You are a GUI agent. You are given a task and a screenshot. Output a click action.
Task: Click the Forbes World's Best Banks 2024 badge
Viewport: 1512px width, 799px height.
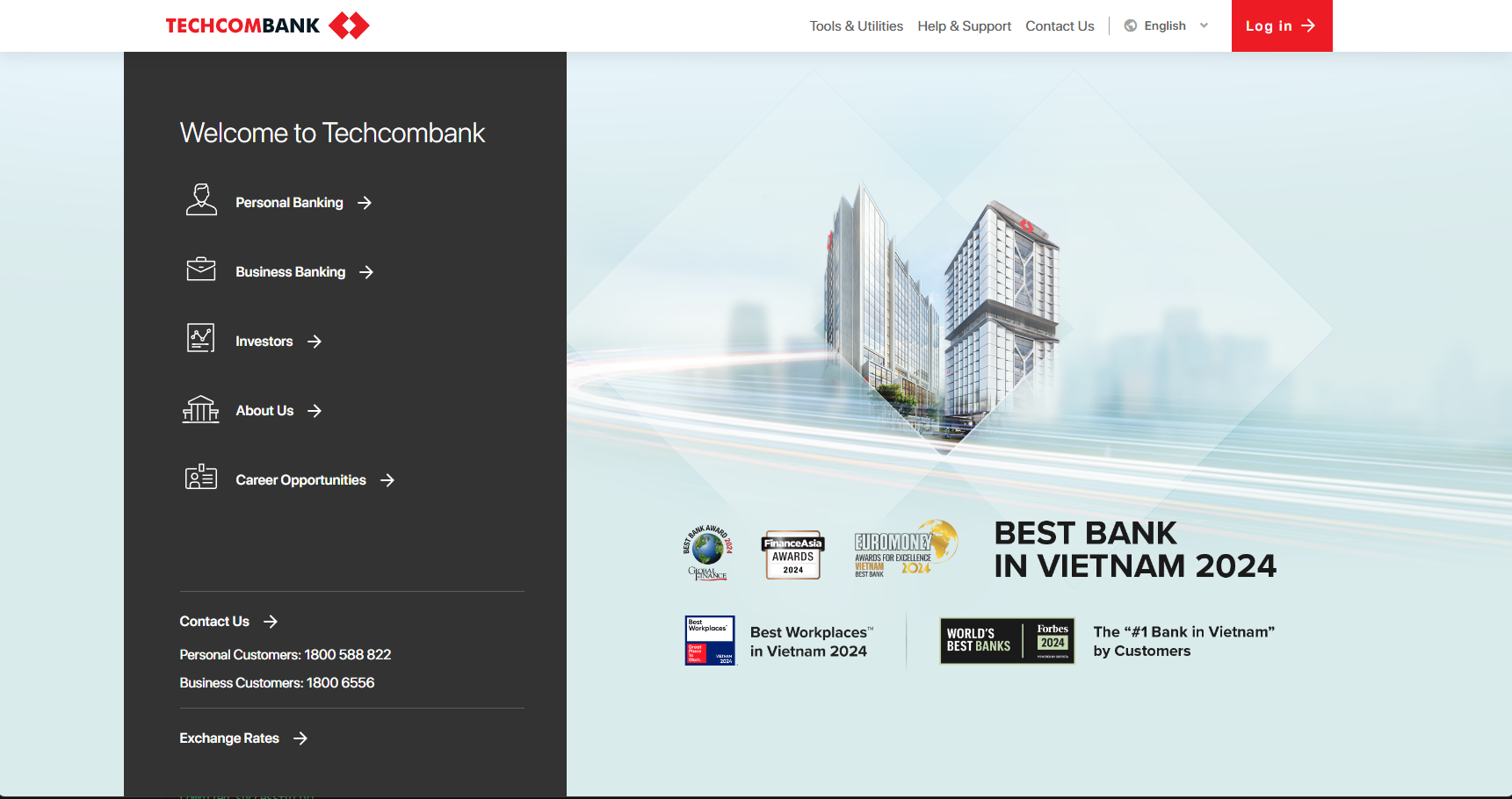pos(1007,641)
